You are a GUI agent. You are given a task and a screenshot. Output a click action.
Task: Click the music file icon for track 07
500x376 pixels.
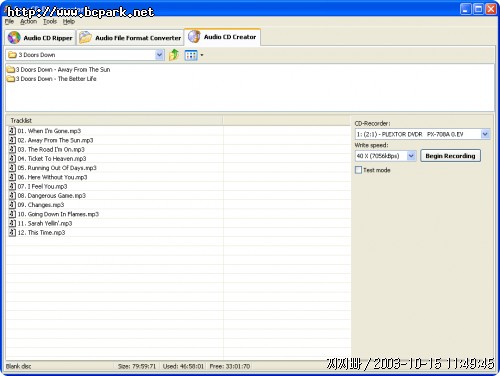click(12, 186)
